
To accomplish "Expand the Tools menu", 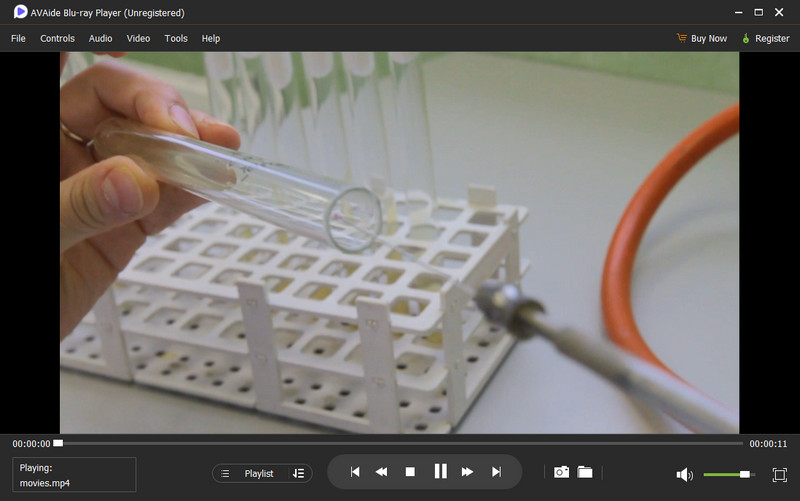I will (x=176, y=38).
